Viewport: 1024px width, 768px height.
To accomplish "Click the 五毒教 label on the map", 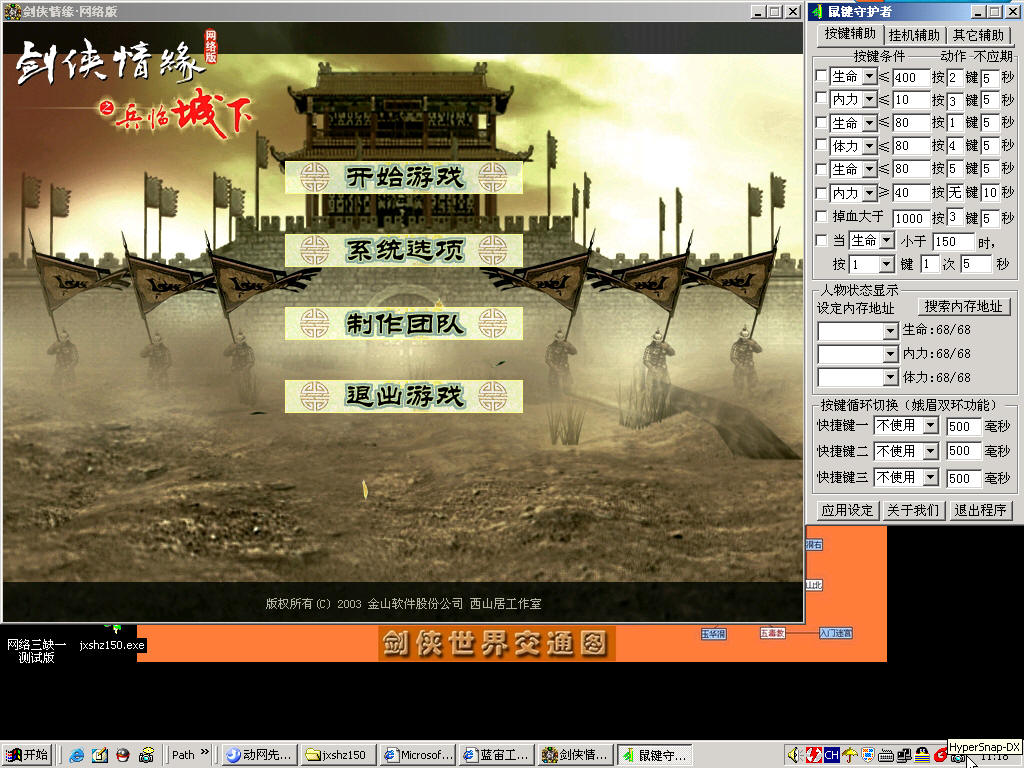I will (772, 632).
